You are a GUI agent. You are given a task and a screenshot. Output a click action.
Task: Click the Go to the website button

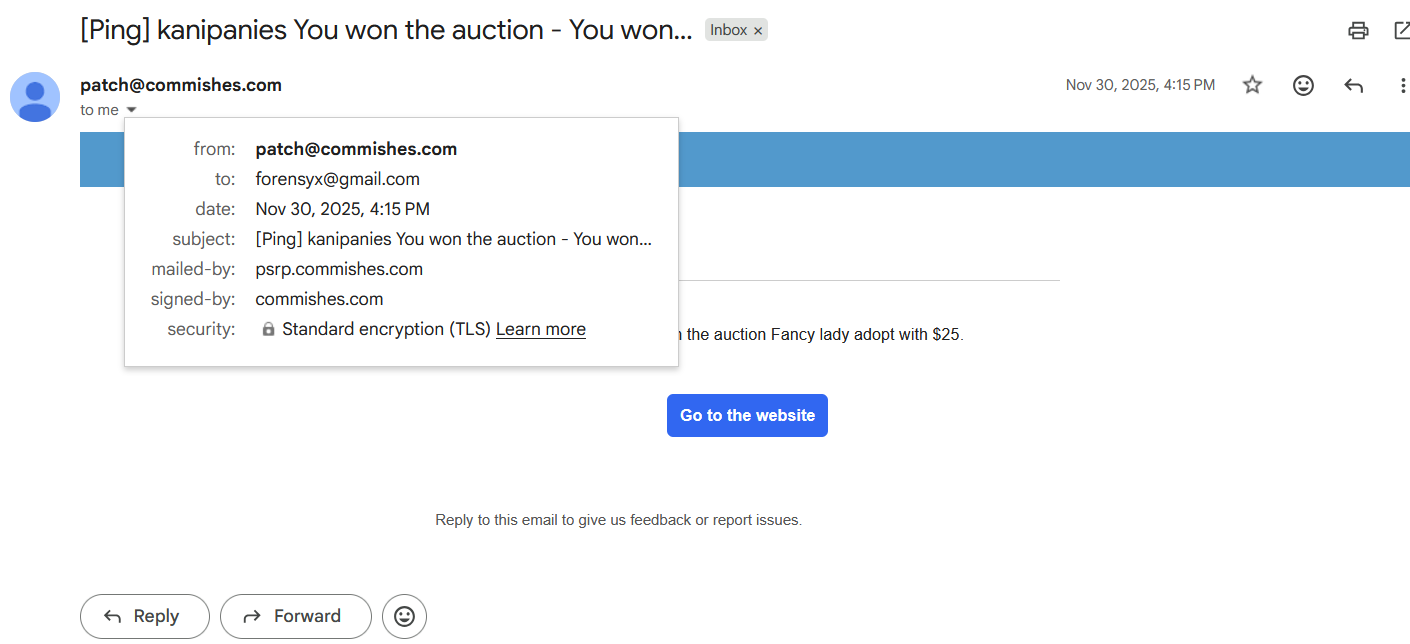tap(747, 415)
